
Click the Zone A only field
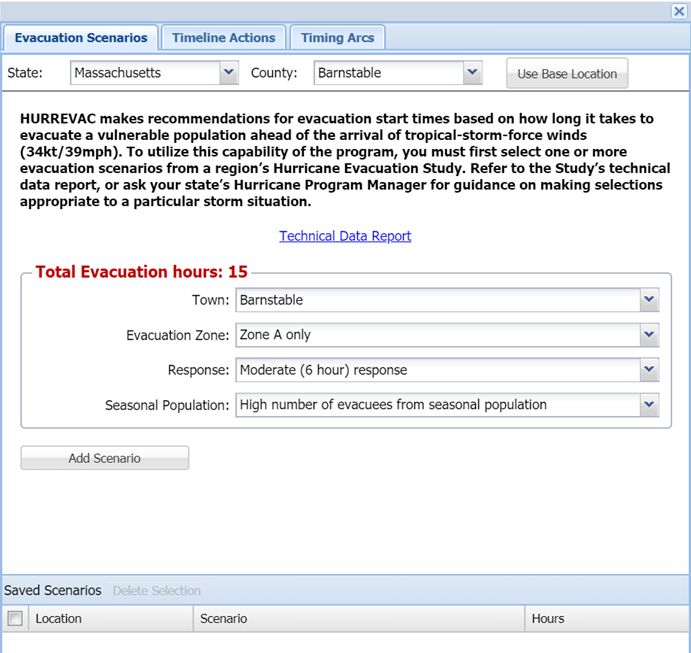click(x=438, y=335)
